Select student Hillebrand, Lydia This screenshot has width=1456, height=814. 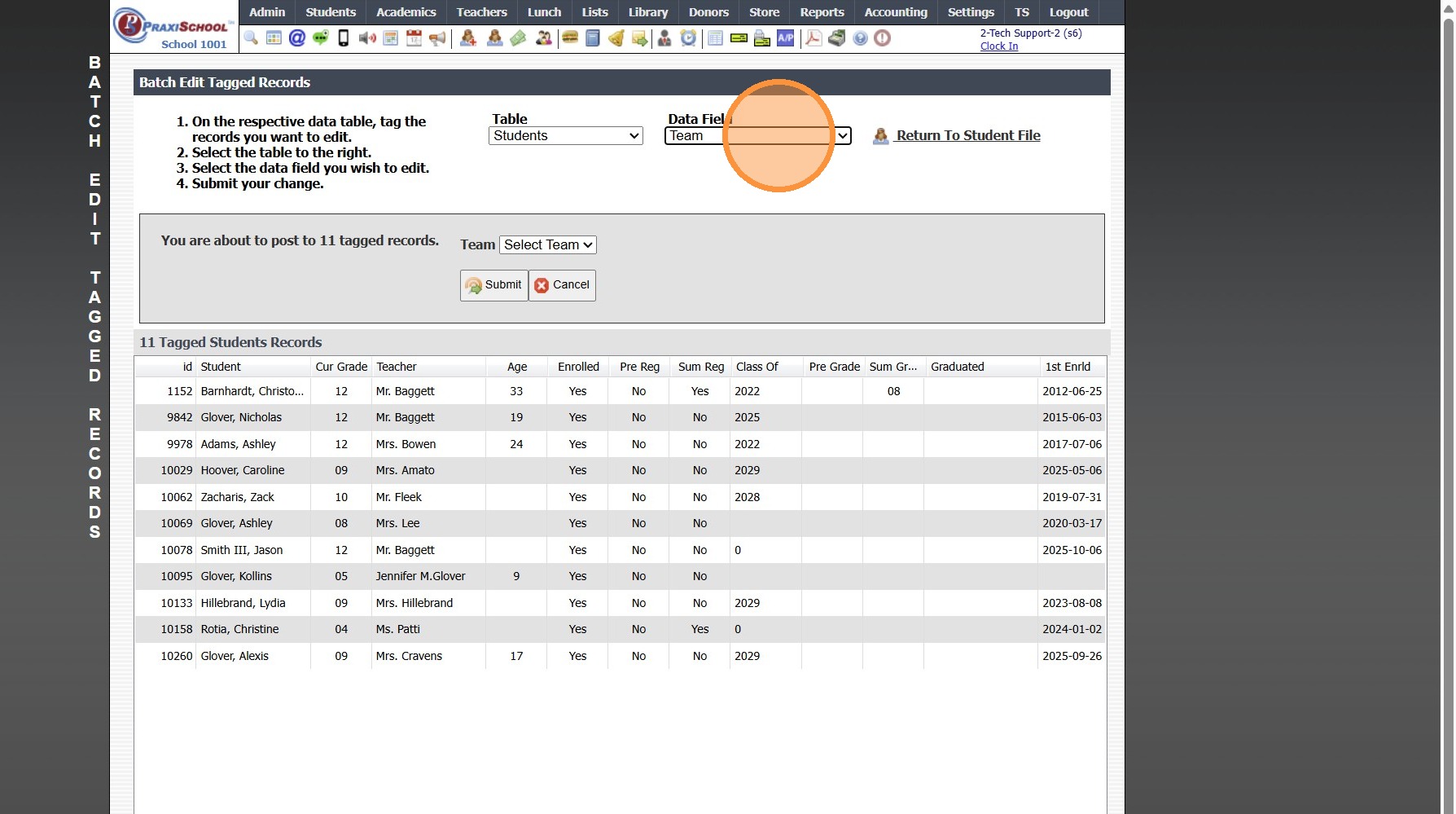(x=620, y=603)
